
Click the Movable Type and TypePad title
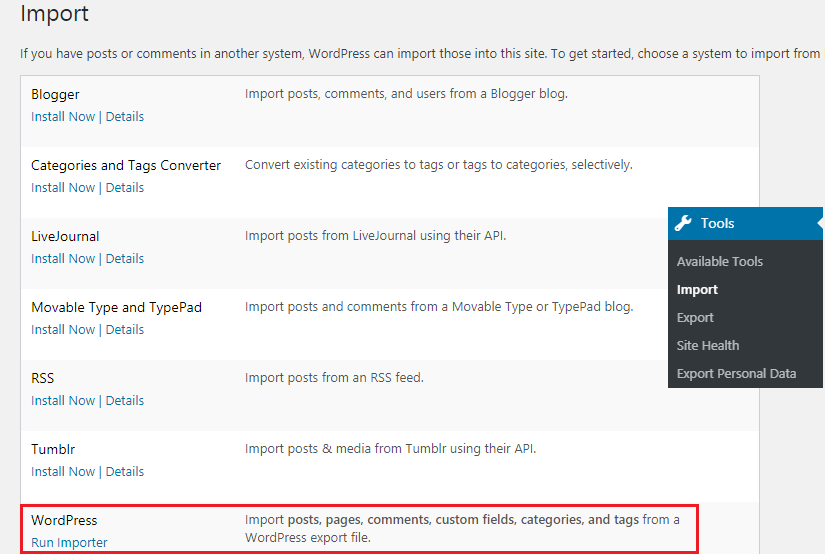[x=116, y=308]
